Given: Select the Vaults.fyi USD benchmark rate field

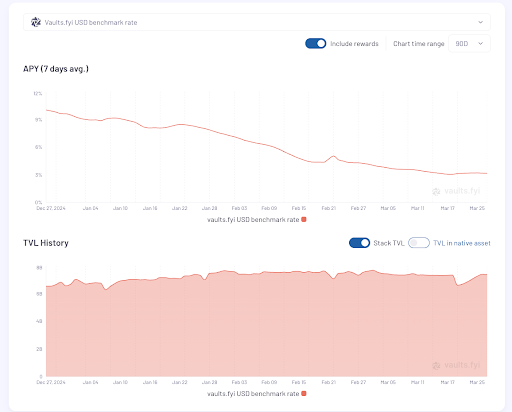Looking at the screenshot, I should [x=257, y=22].
